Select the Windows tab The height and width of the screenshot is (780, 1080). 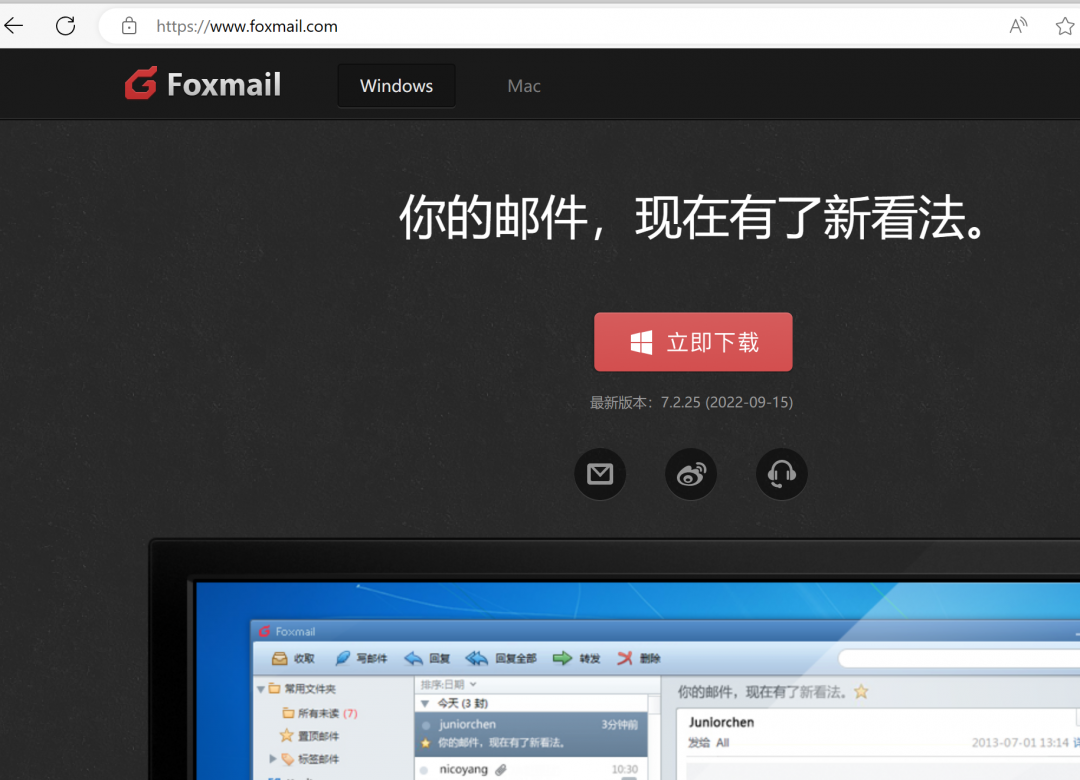point(396,86)
